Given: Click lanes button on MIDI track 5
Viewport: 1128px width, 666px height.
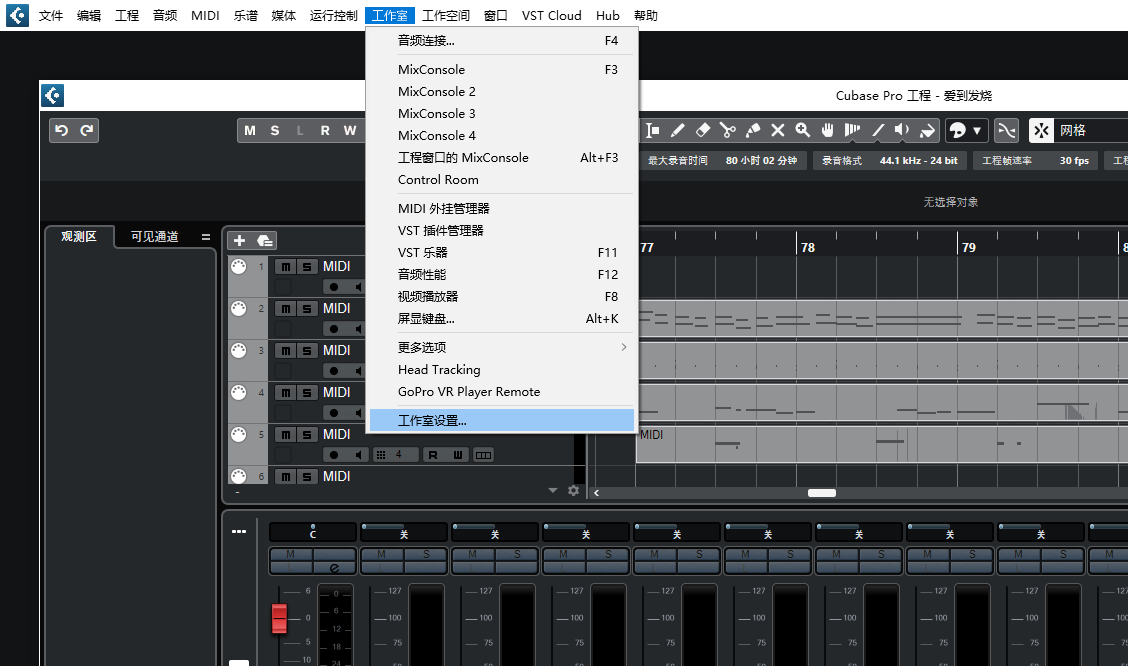Looking at the screenshot, I should [x=483, y=455].
